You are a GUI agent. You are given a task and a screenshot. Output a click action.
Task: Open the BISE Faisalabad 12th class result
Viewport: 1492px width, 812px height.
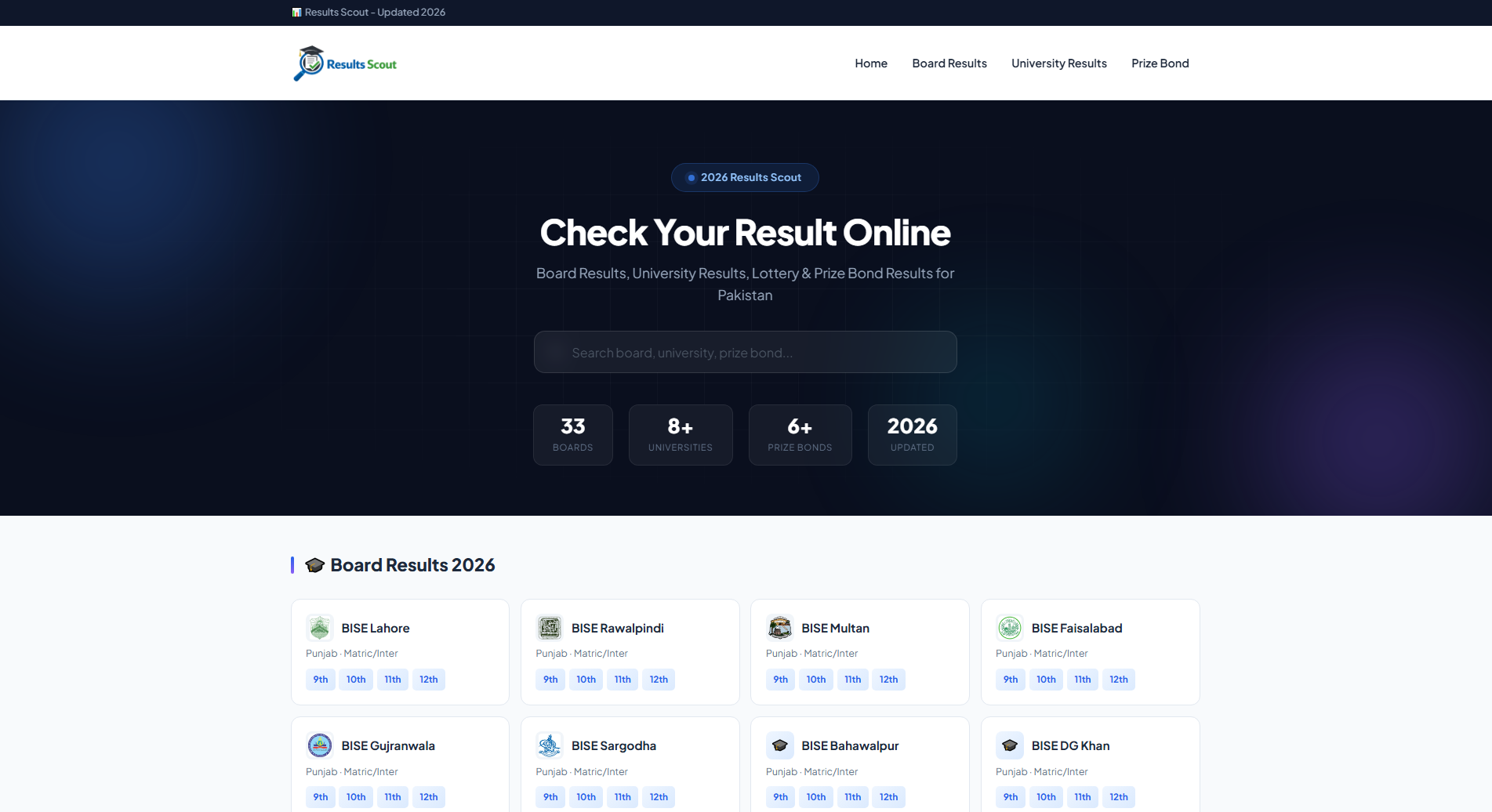pos(1119,680)
